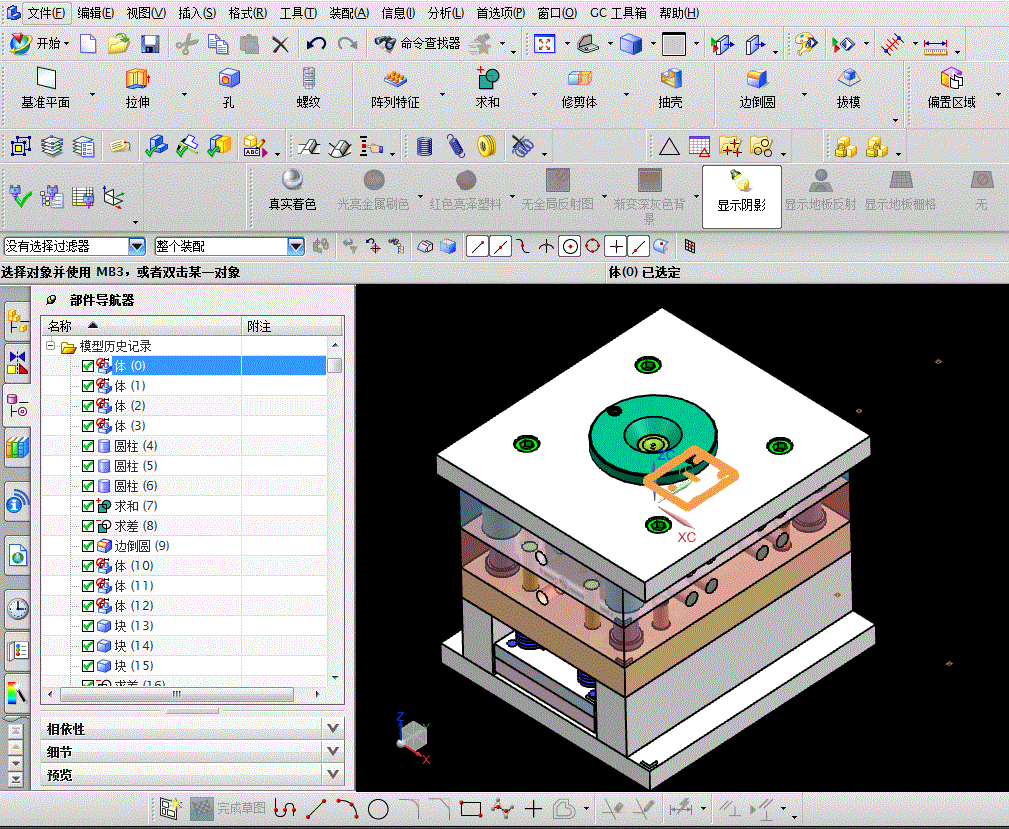Toggle checkbox for 圆柱 (4)

click(x=88, y=446)
